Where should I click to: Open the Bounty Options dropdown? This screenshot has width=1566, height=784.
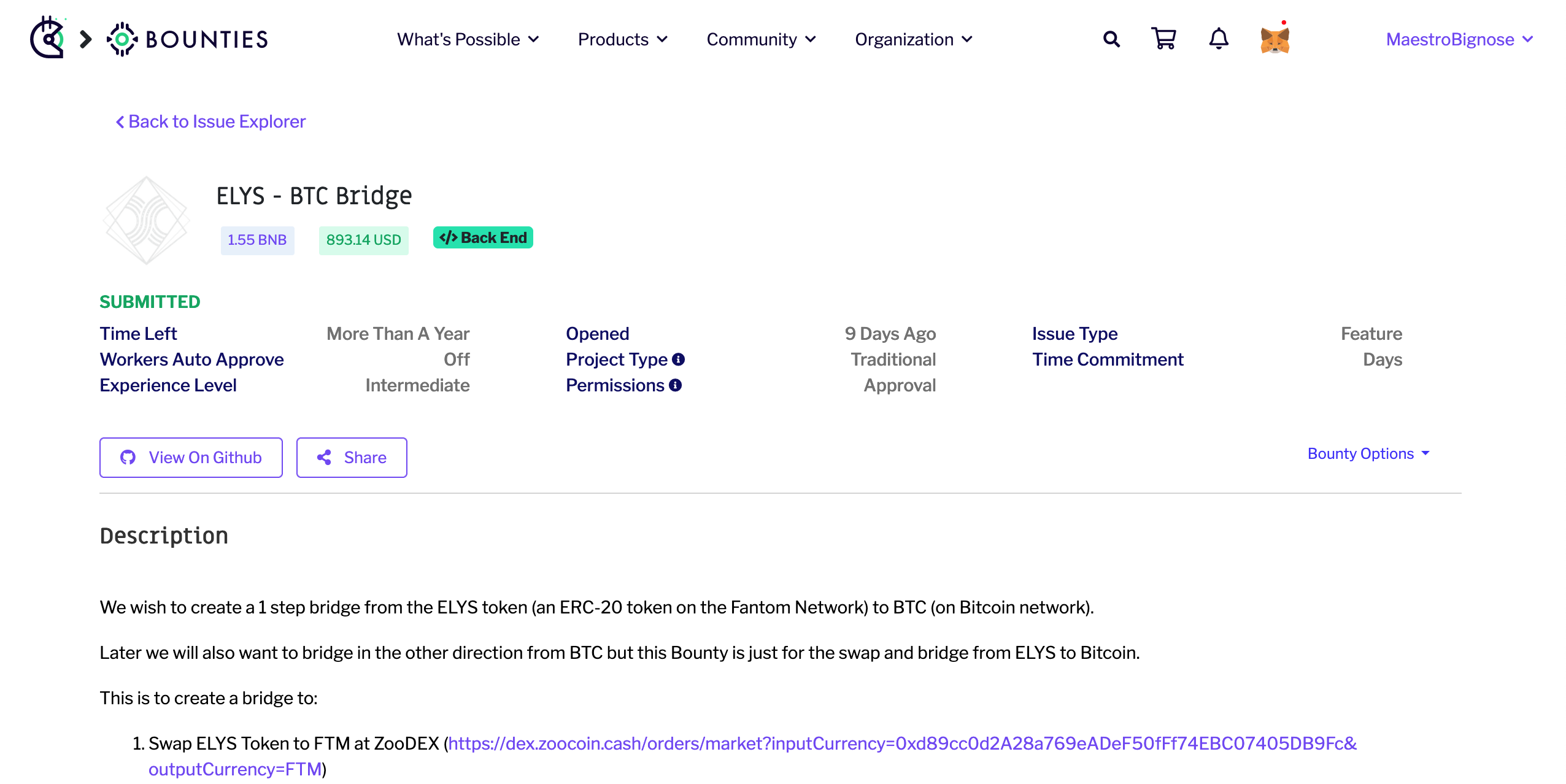pos(1368,453)
